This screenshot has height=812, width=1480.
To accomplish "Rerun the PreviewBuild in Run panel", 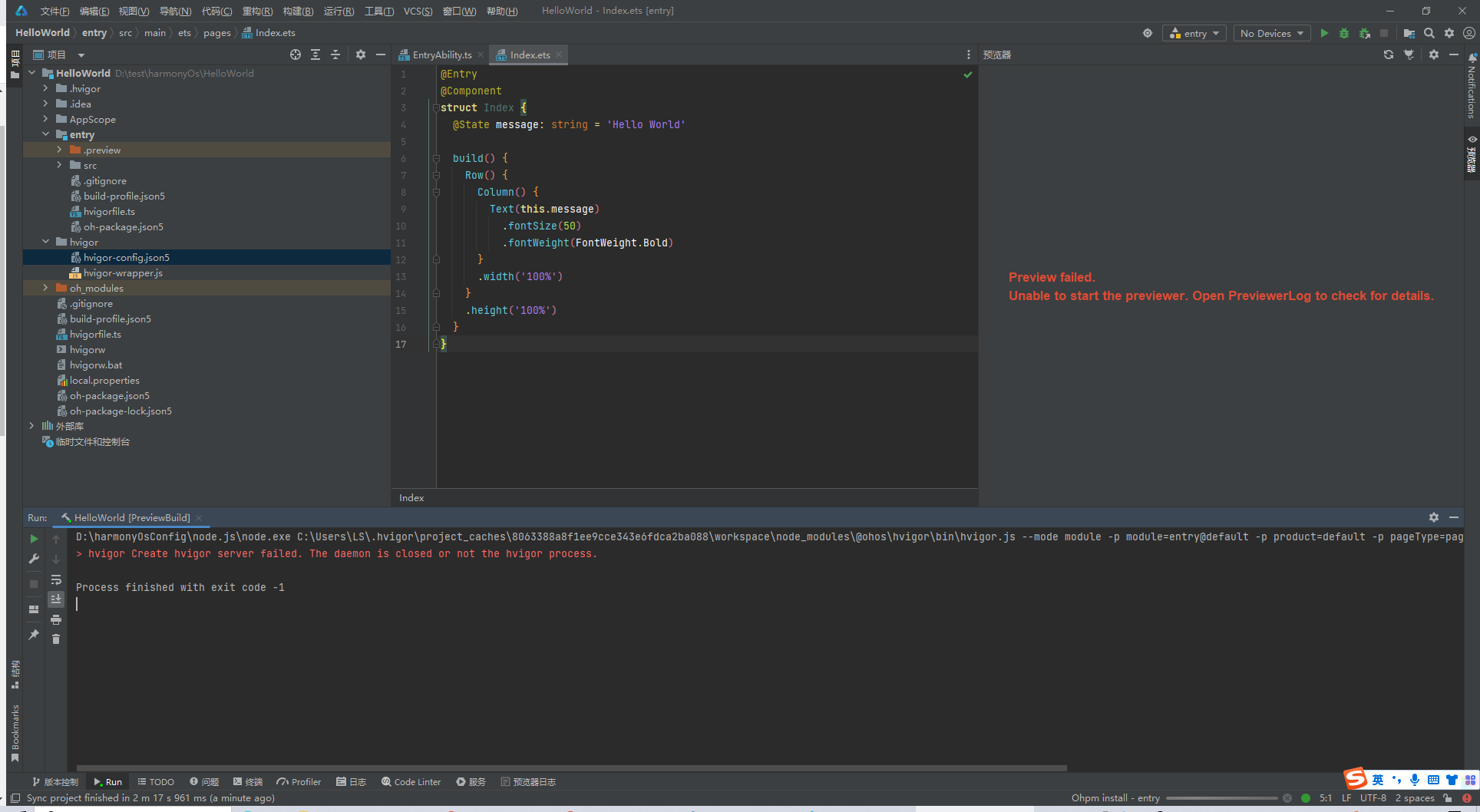I will 34,539.
